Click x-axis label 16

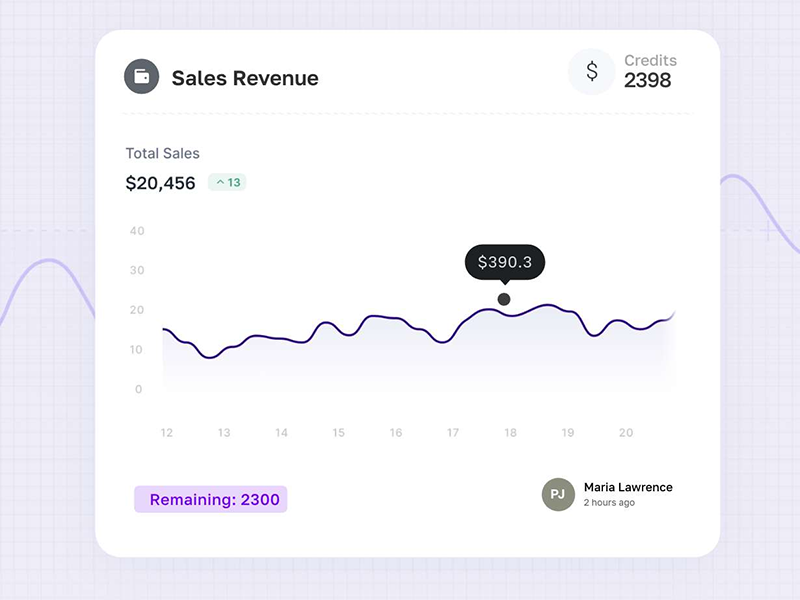(x=396, y=433)
